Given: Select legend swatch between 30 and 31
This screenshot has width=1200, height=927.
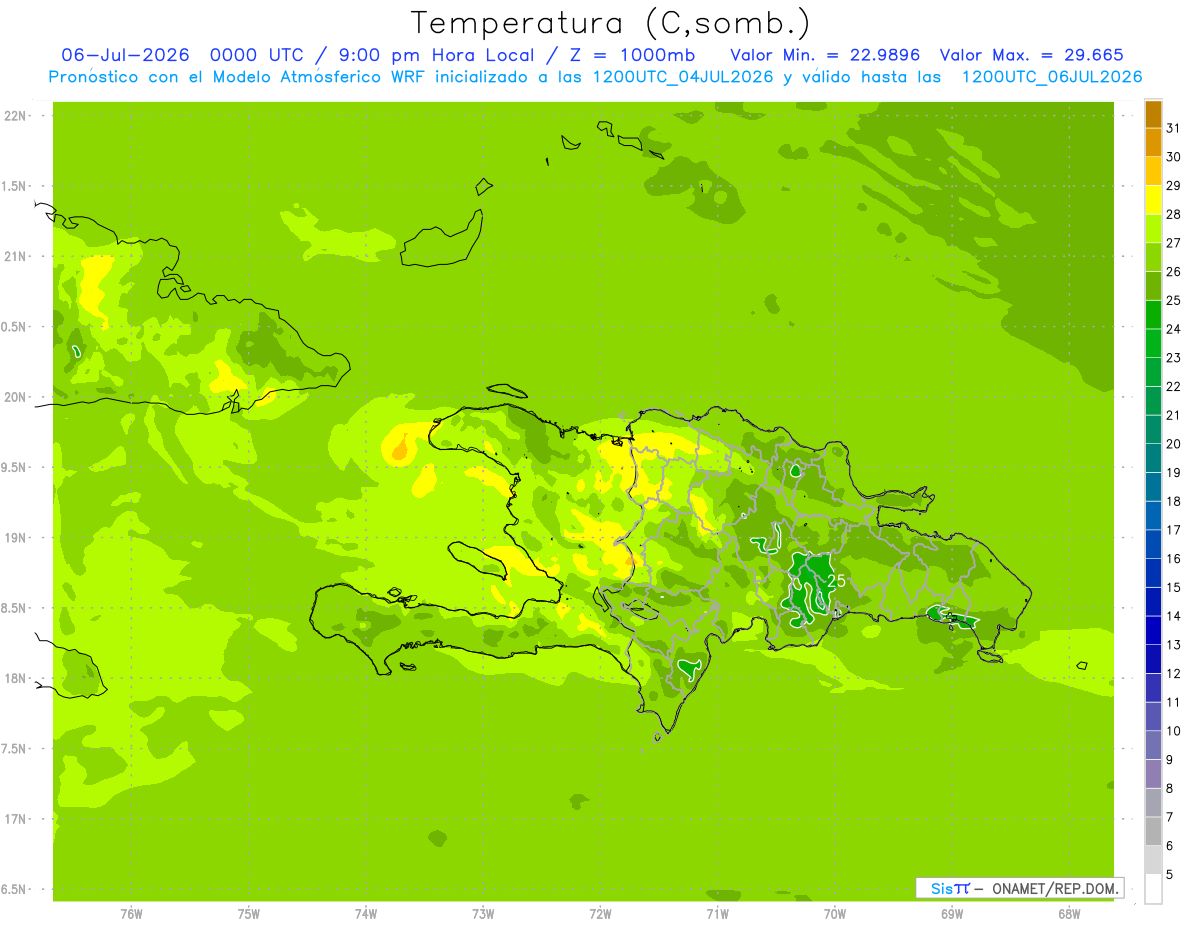Looking at the screenshot, I should pos(1153,142).
